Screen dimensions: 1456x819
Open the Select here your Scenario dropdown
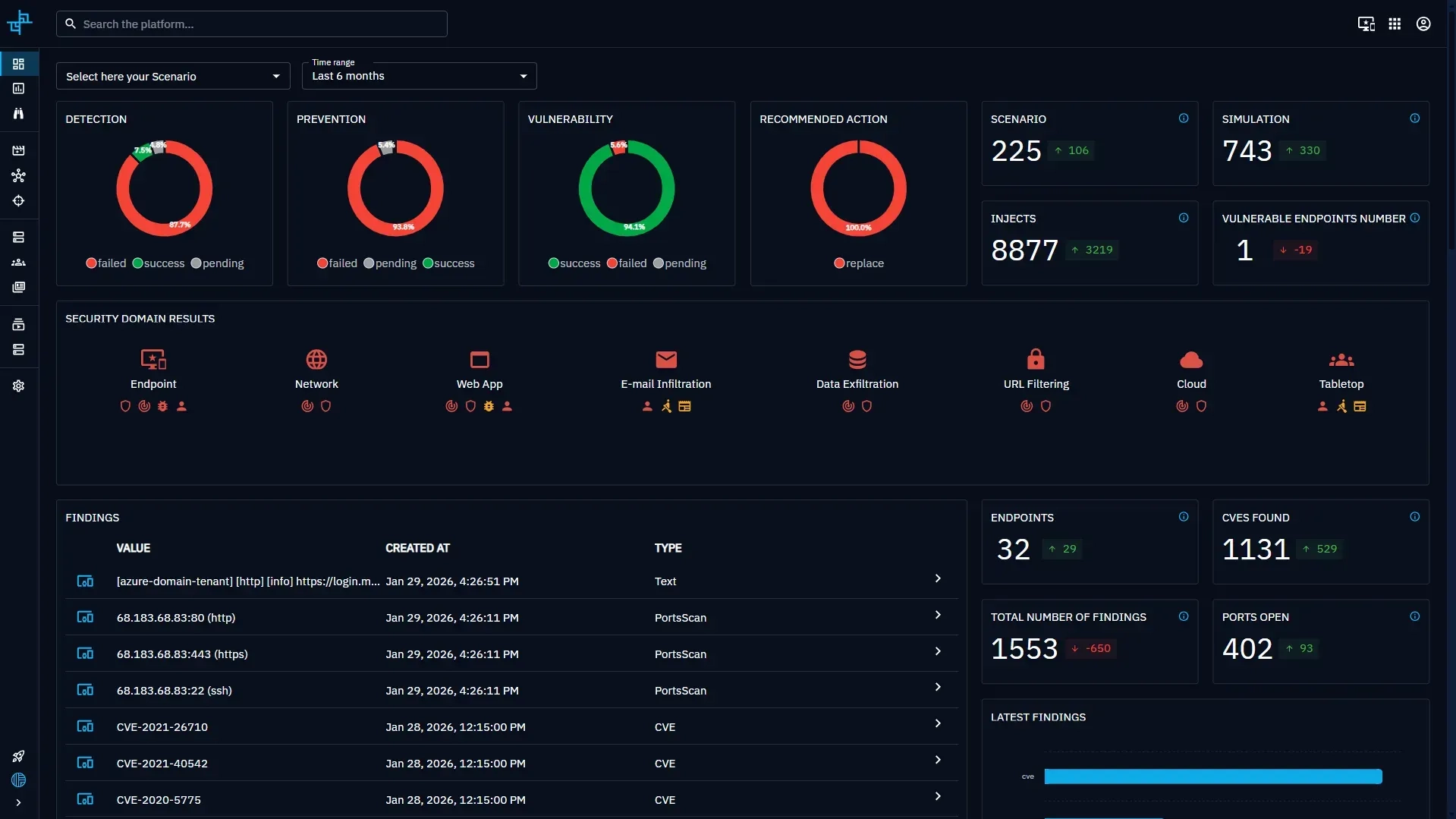173,77
